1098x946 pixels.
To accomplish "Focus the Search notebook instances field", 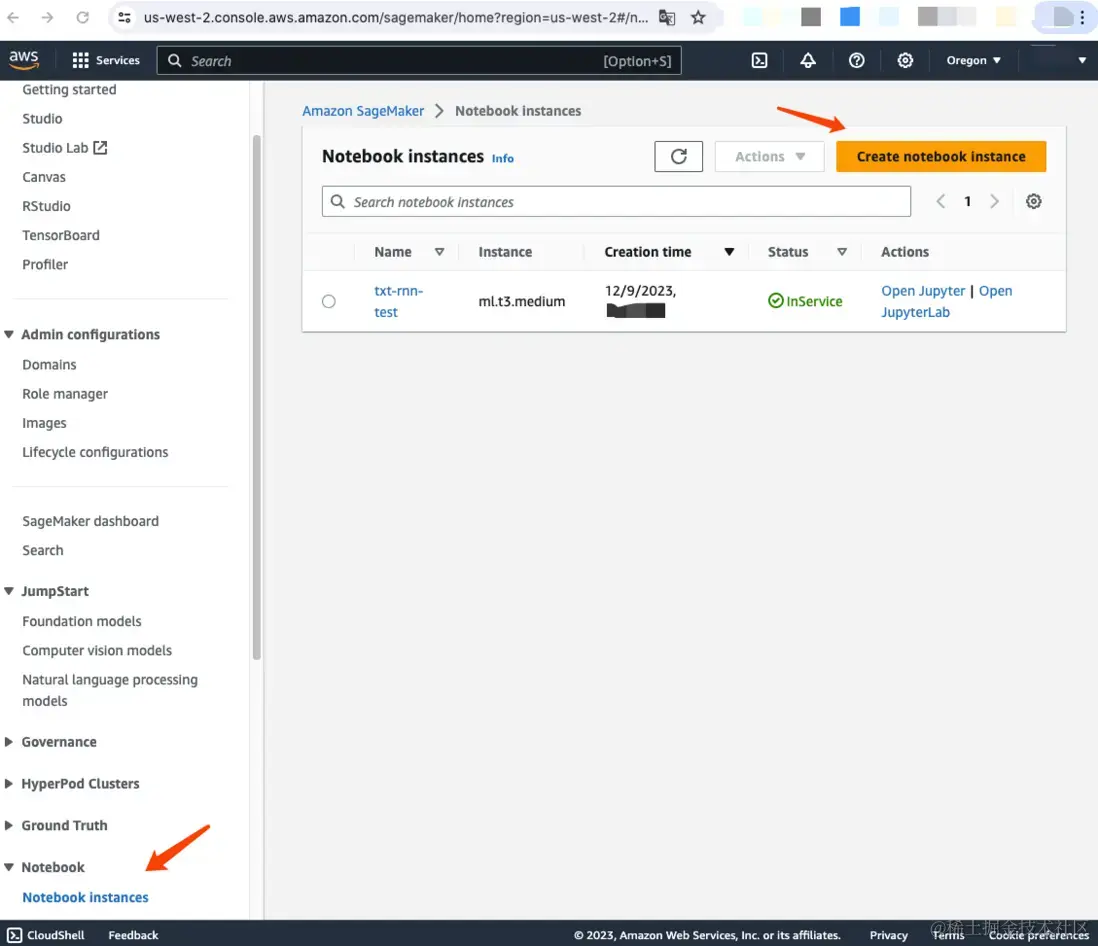I will click(616, 202).
